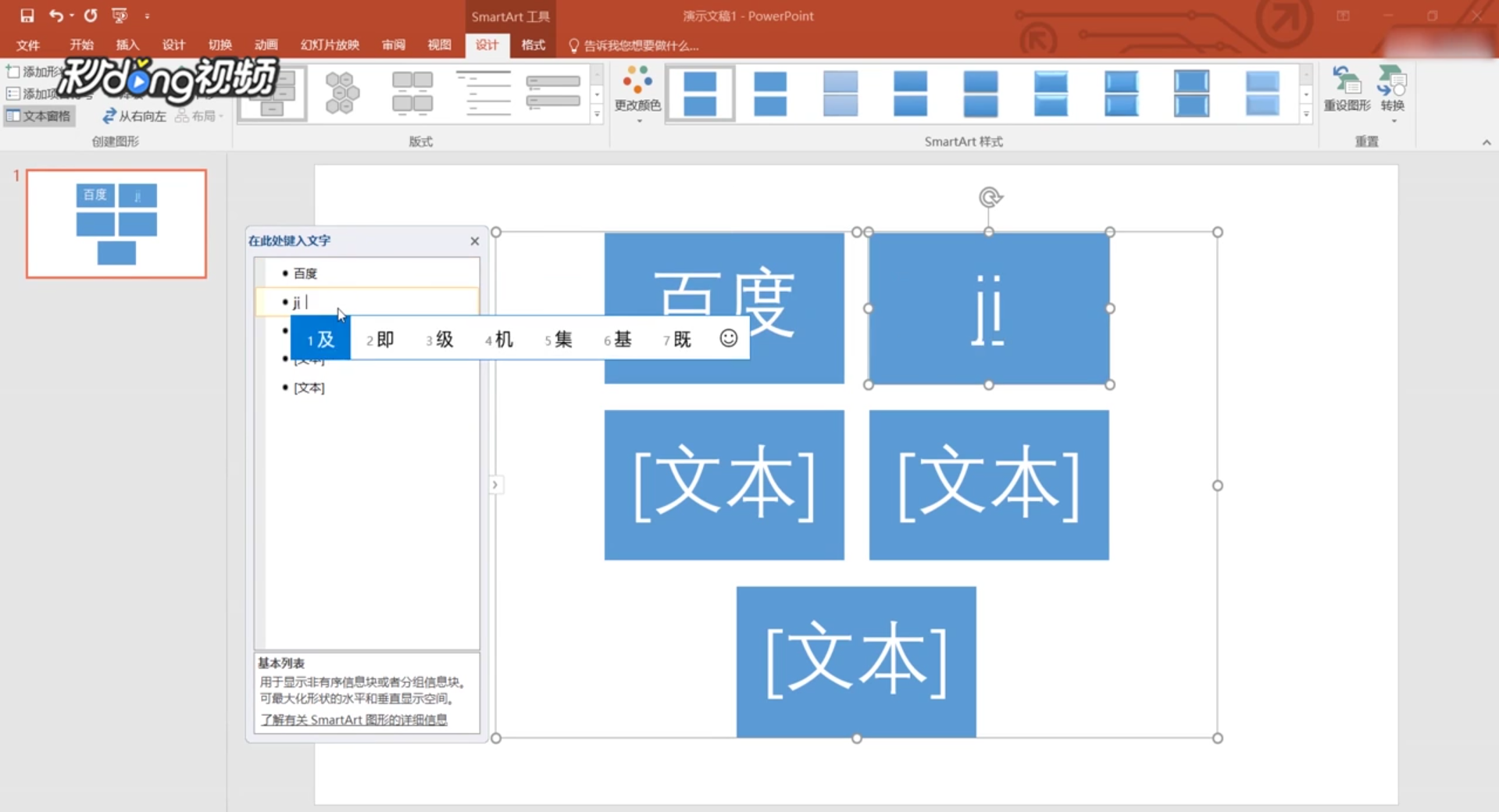Open link 了解有关 SmartArt 图形的详细信息
The image size is (1499, 812).
tap(354, 720)
